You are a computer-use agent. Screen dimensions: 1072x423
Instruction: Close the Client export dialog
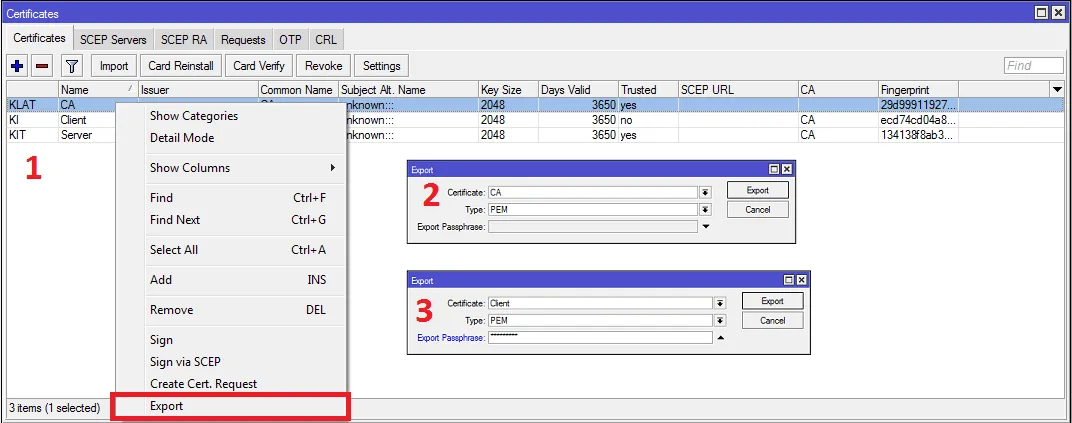click(801, 279)
